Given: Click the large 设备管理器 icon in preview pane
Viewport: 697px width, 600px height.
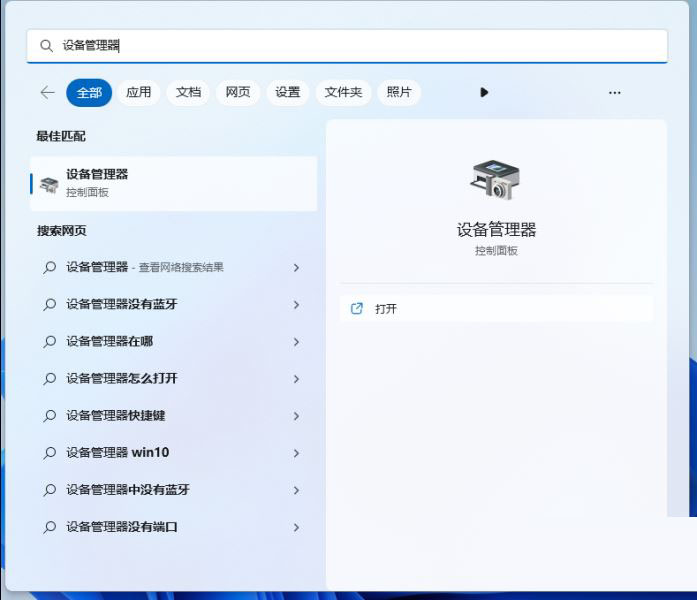Looking at the screenshot, I should pos(495,180).
